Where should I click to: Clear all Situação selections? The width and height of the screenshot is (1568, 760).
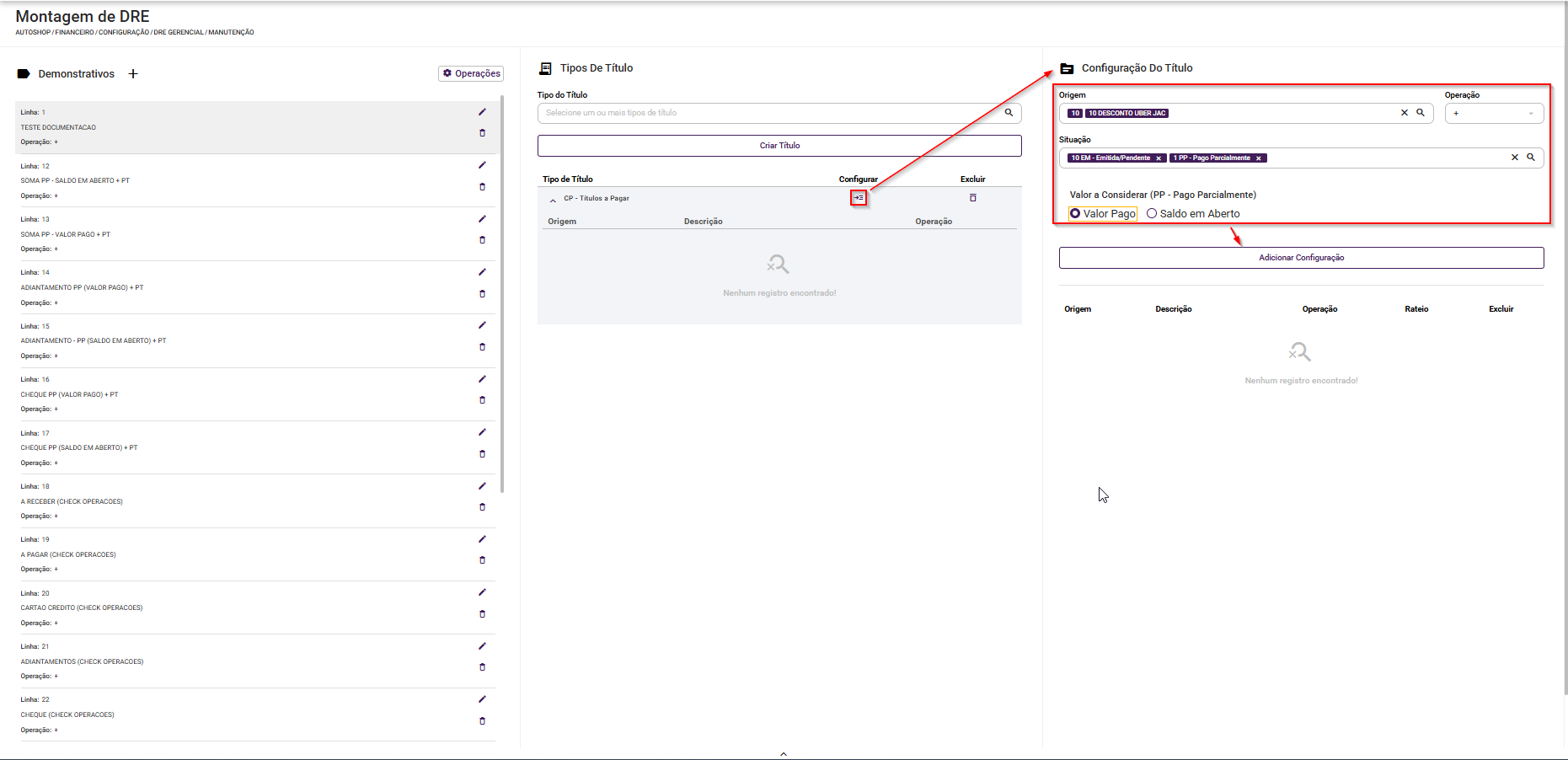[1514, 158]
